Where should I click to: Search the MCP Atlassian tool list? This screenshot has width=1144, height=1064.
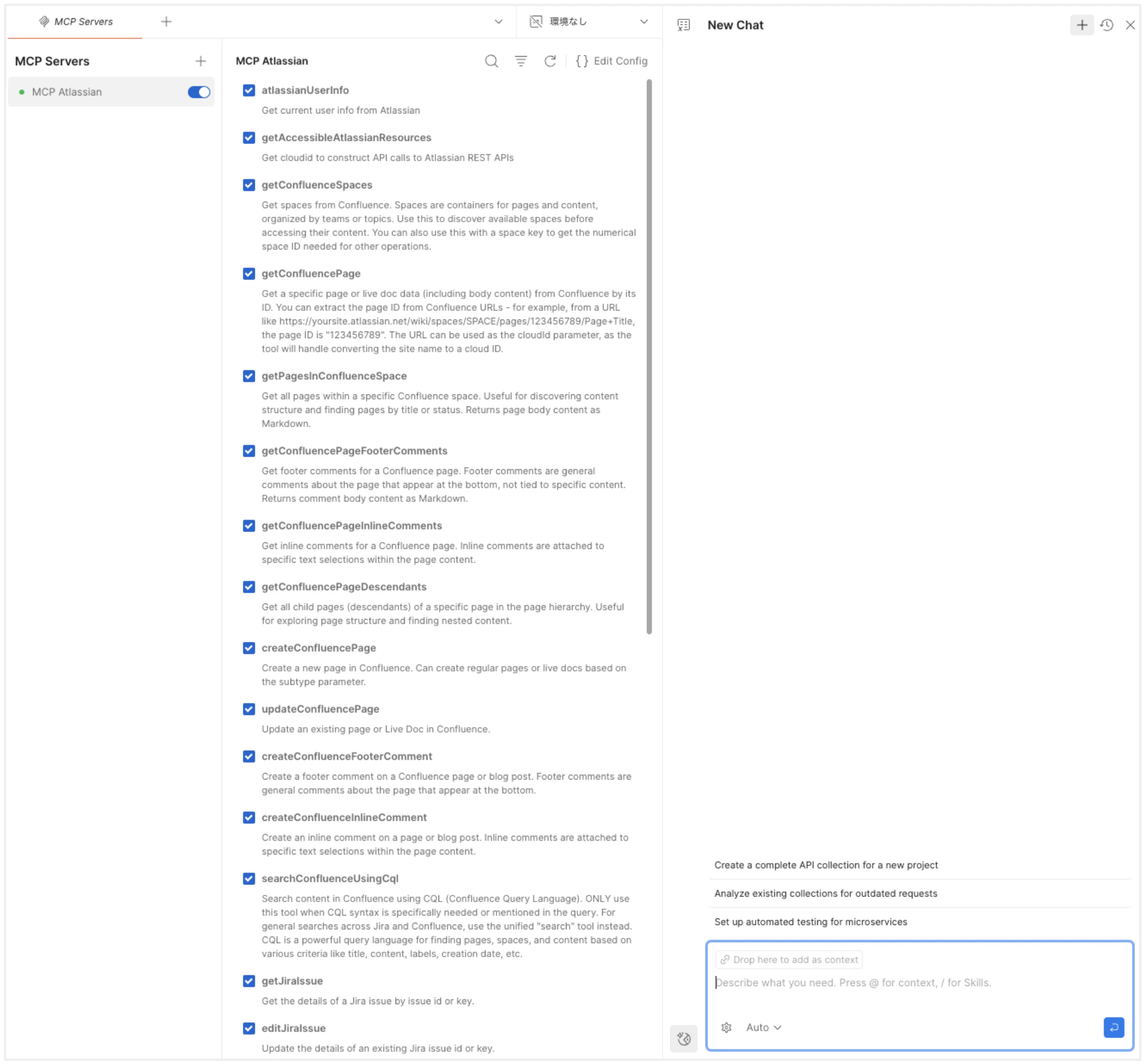[x=490, y=61]
